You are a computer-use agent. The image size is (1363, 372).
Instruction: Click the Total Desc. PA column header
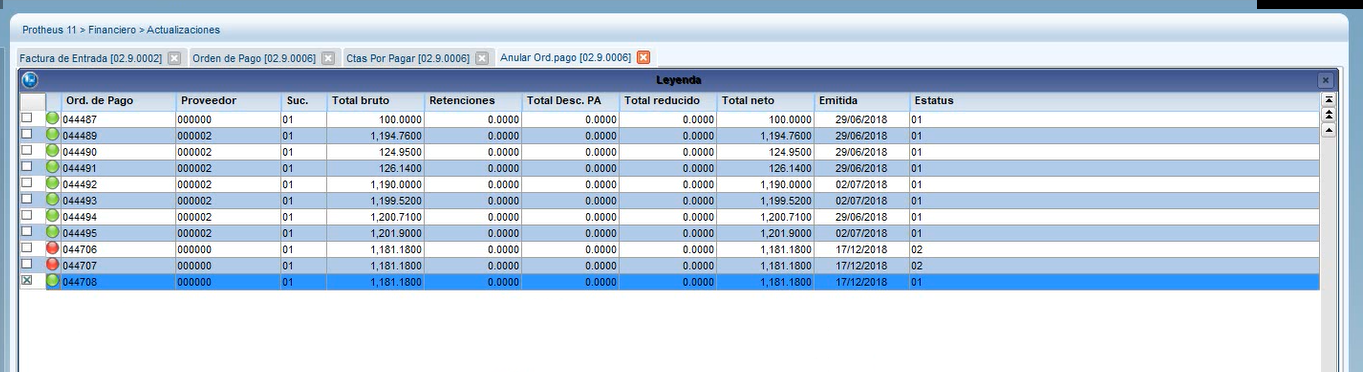click(571, 101)
